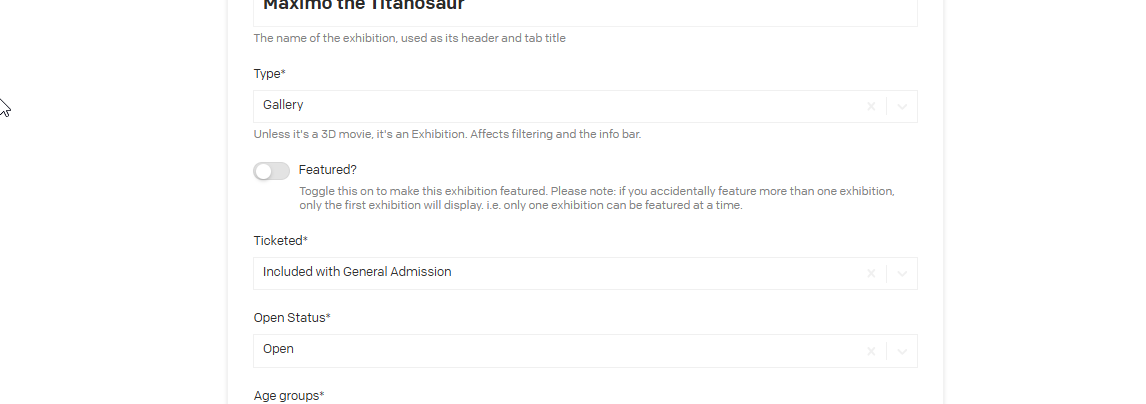Click the 'Featured?' label text

coord(328,170)
